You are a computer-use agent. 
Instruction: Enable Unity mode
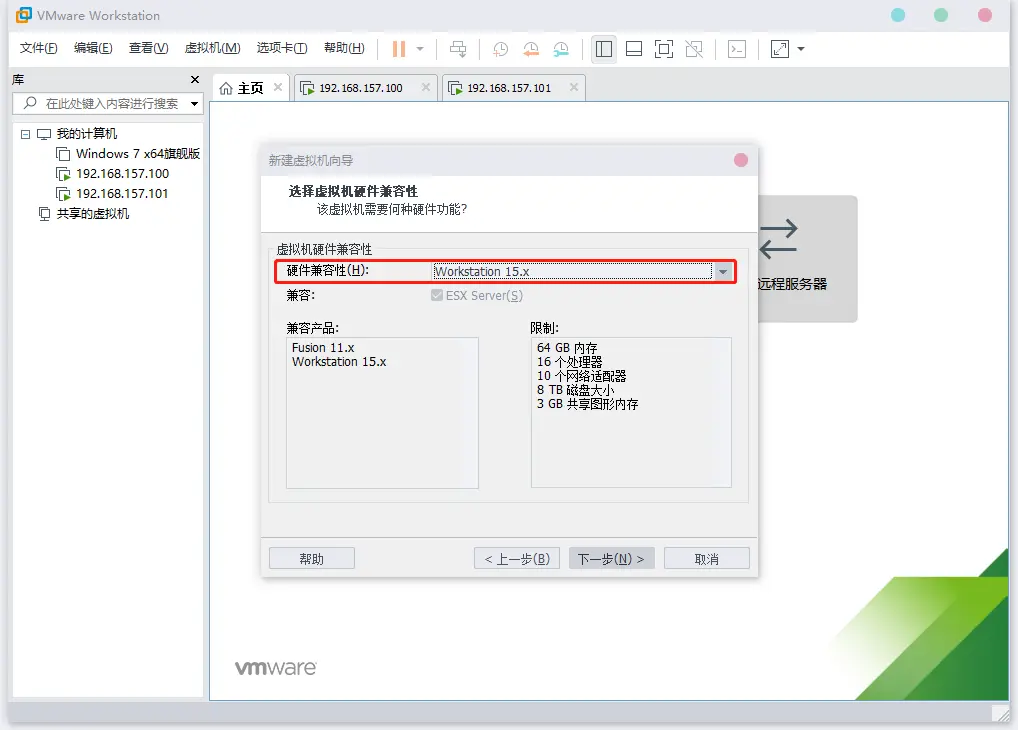694,48
